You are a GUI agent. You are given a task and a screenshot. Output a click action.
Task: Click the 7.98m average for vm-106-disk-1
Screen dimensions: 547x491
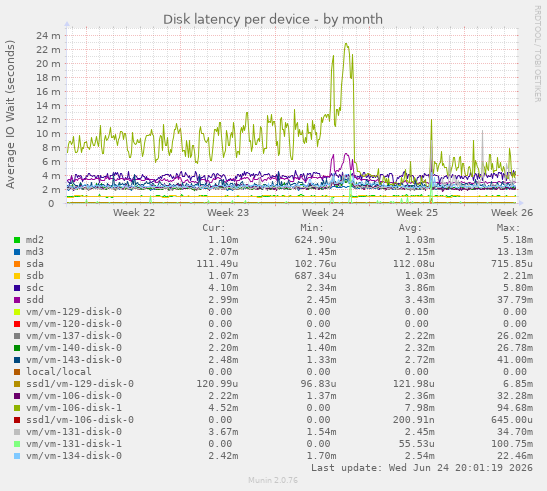tap(420, 408)
